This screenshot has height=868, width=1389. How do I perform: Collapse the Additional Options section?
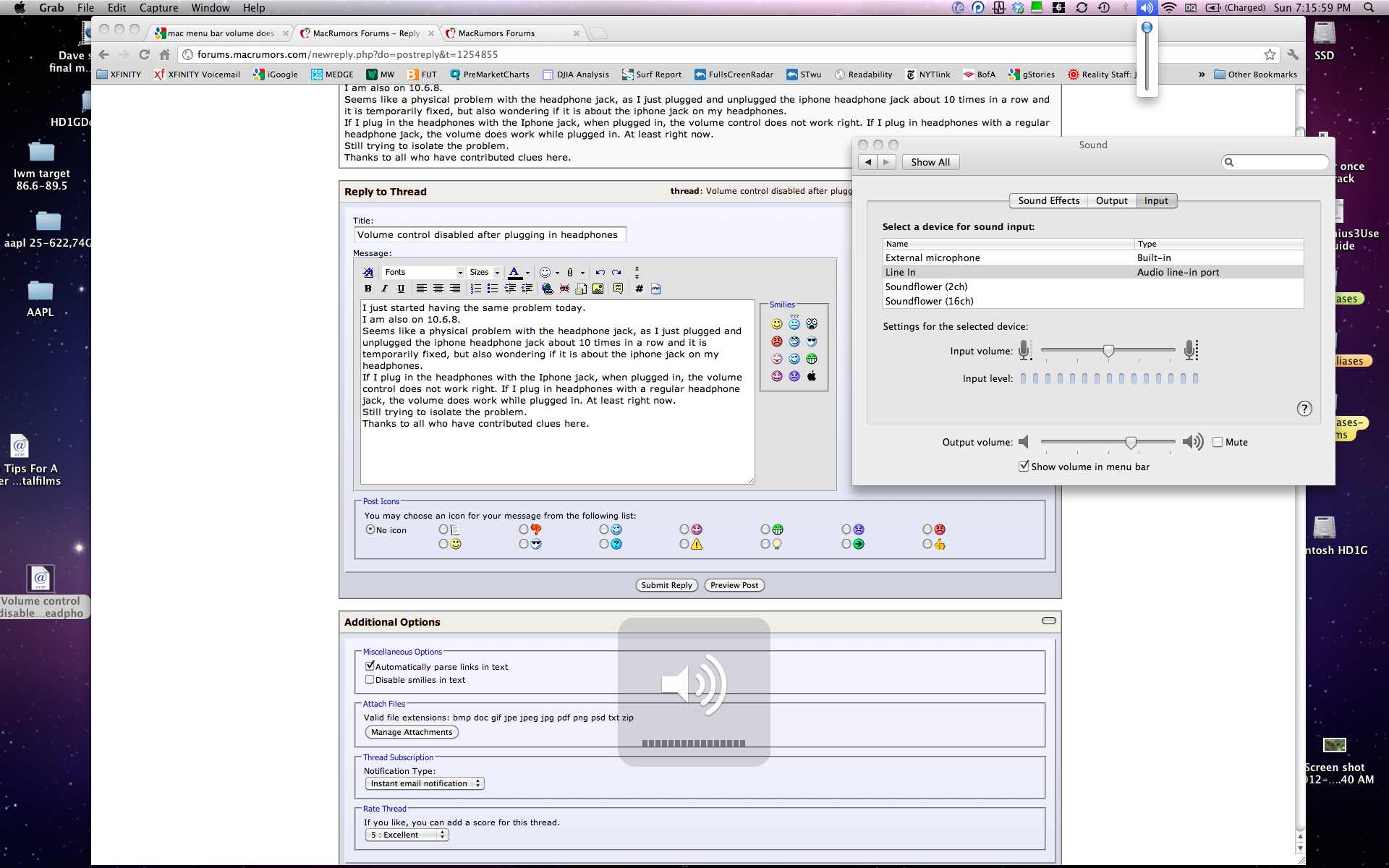click(x=1048, y=621)
